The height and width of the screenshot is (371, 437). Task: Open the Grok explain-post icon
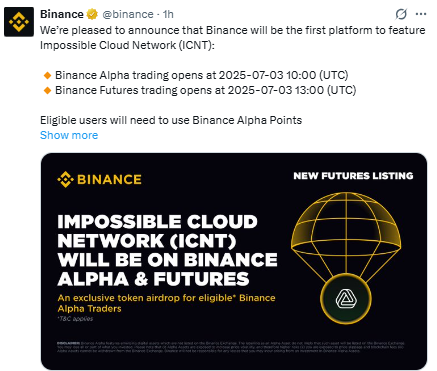(401, 14)
